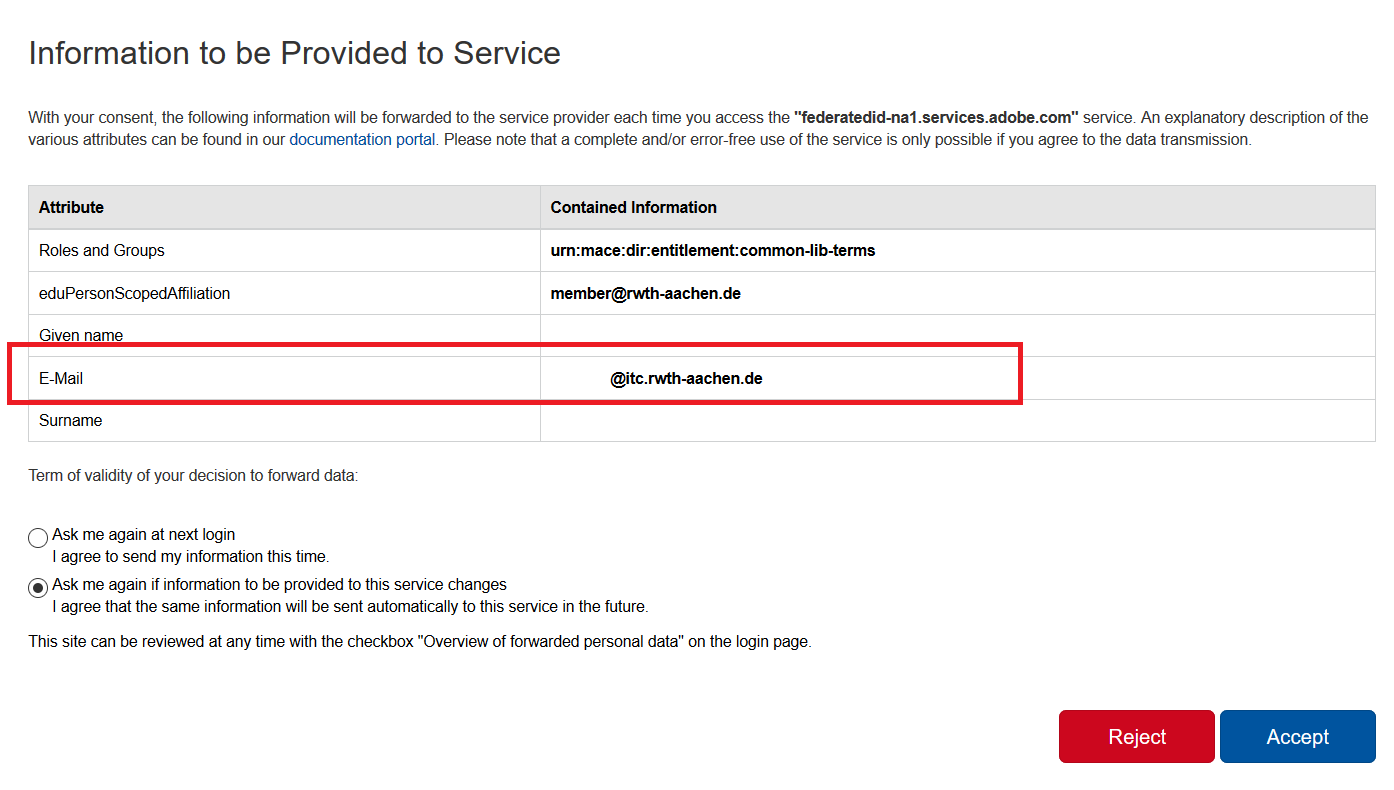Click the Surname attribute row
Image resolution: width=1394 pixels, height=790 pixels.
click(70, 420)
